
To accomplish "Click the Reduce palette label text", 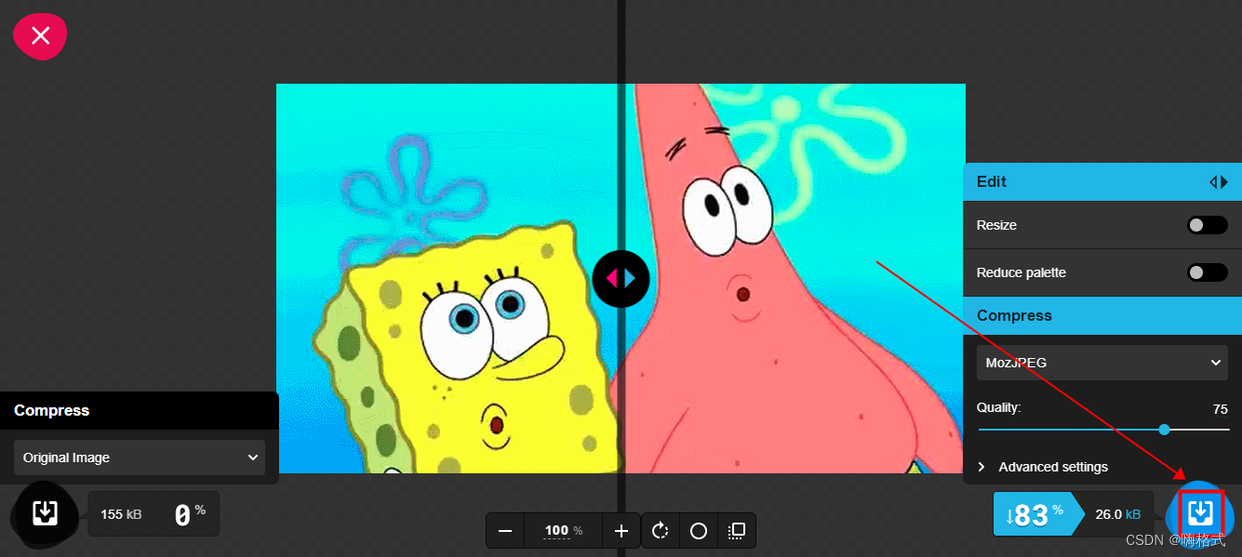I will [1021, 272].
